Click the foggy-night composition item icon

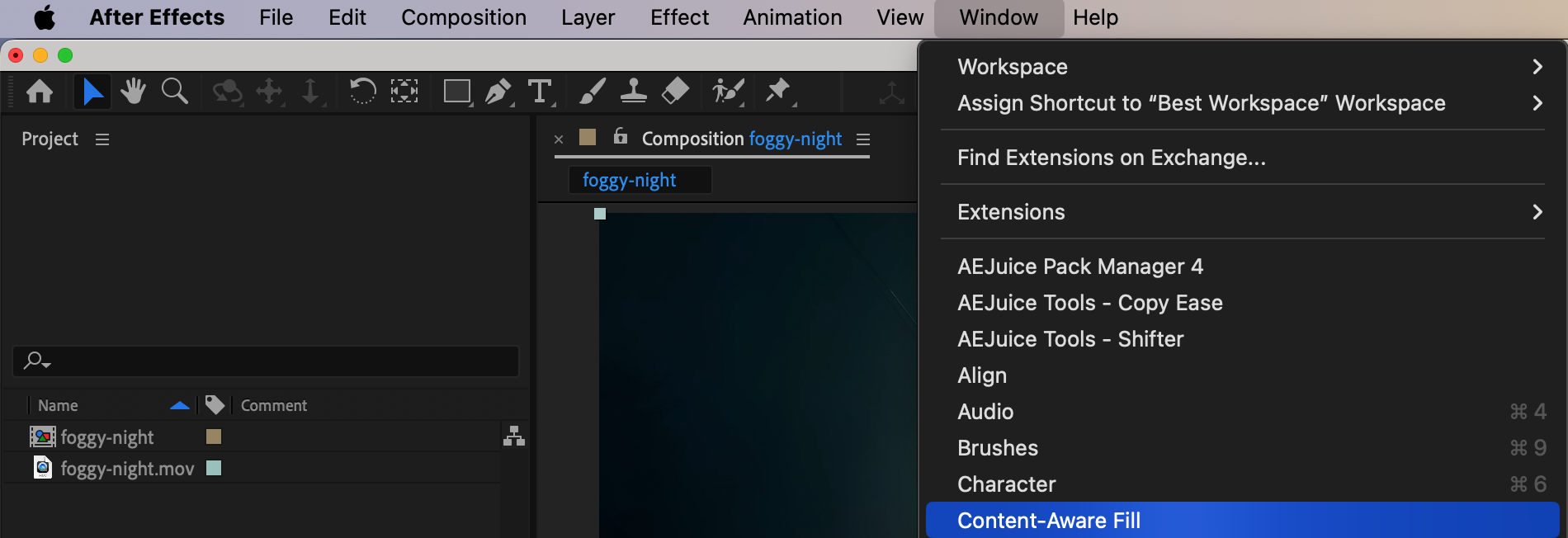[43, 437]
